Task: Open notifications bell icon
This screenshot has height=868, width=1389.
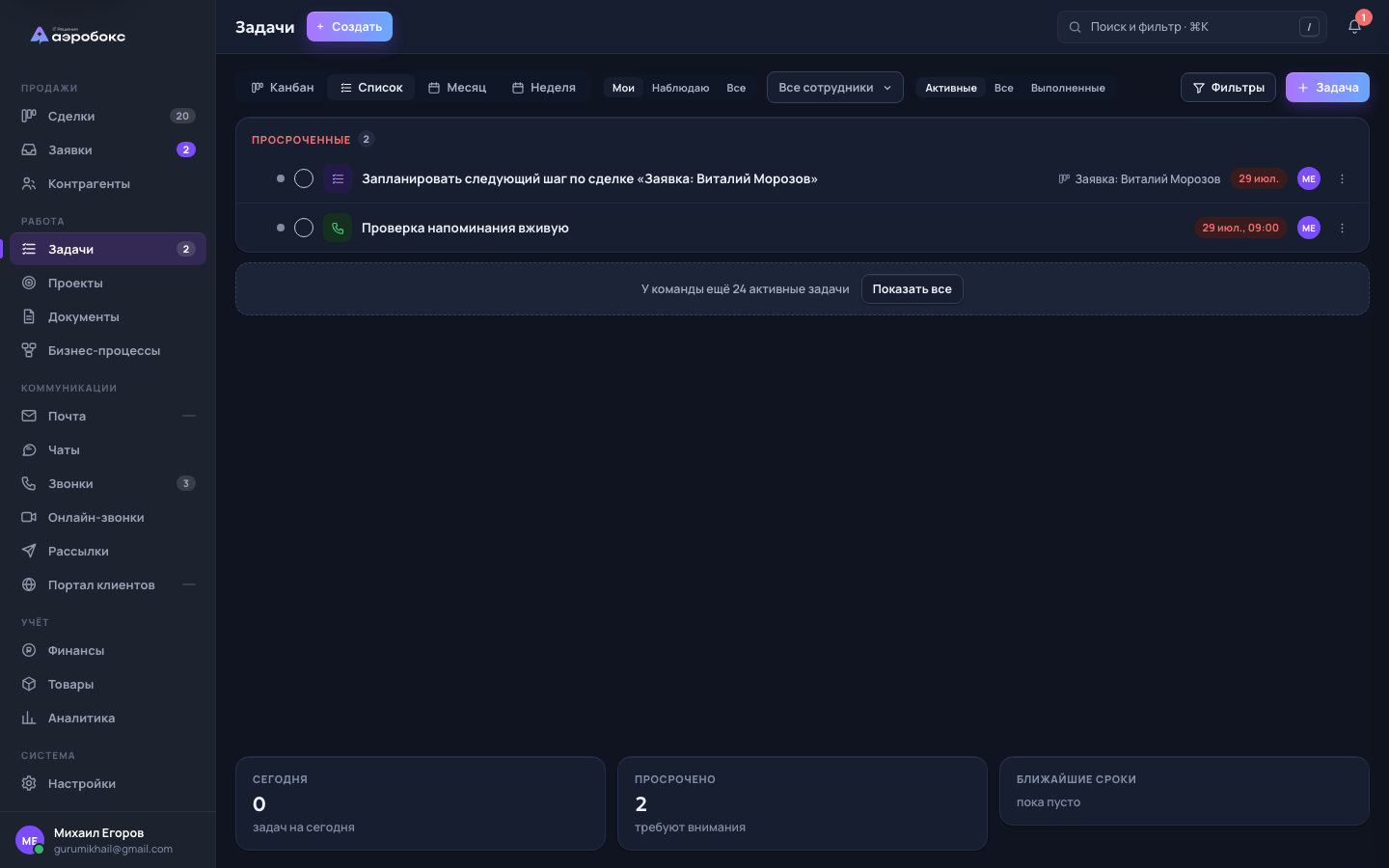Action: coord(1354,27)
